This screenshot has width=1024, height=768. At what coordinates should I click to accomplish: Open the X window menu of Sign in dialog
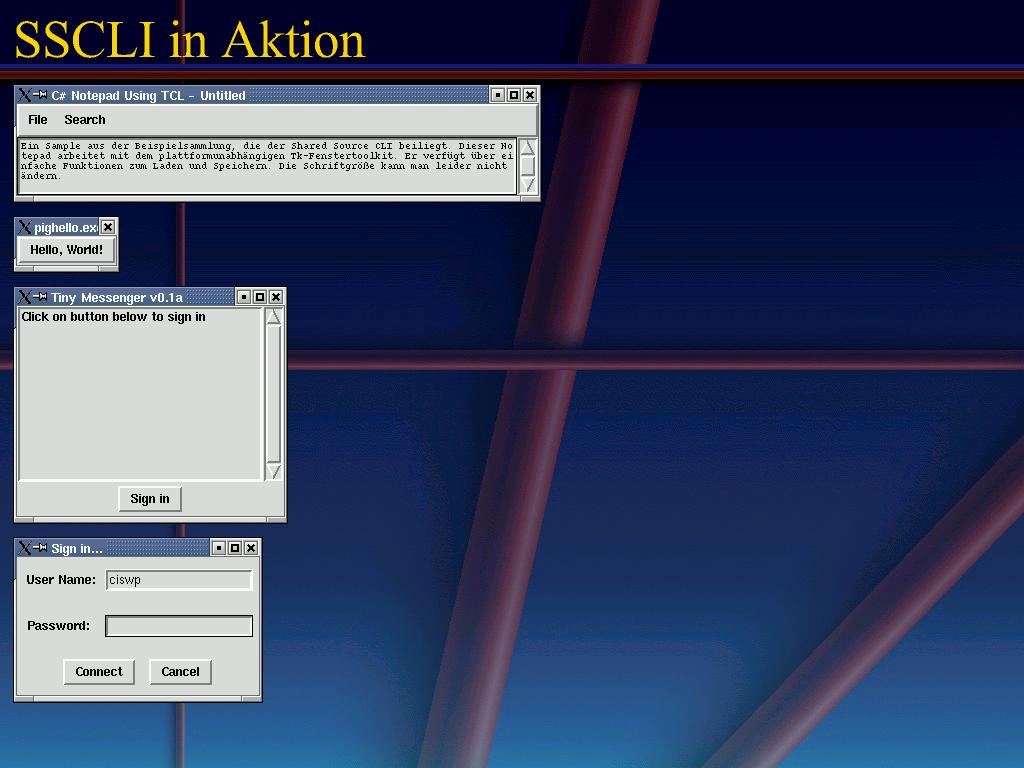click(x=24, y=548)
